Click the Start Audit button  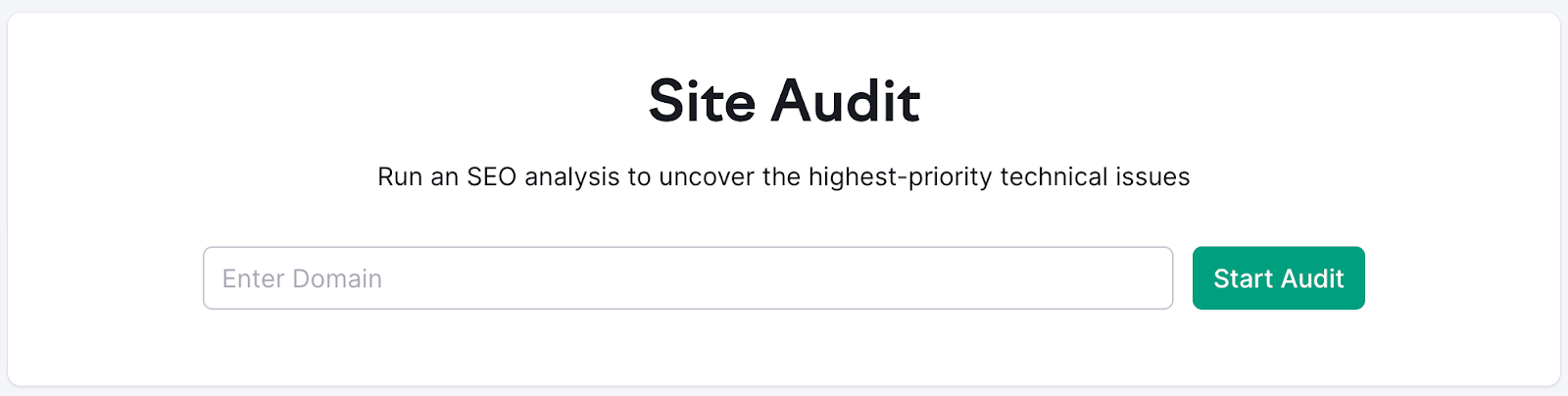[x=1278, y=278]
